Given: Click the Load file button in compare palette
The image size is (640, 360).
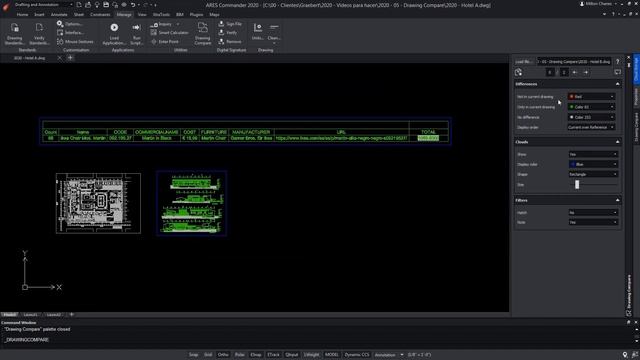Looking at the screenshot, I should click(524, 62).
